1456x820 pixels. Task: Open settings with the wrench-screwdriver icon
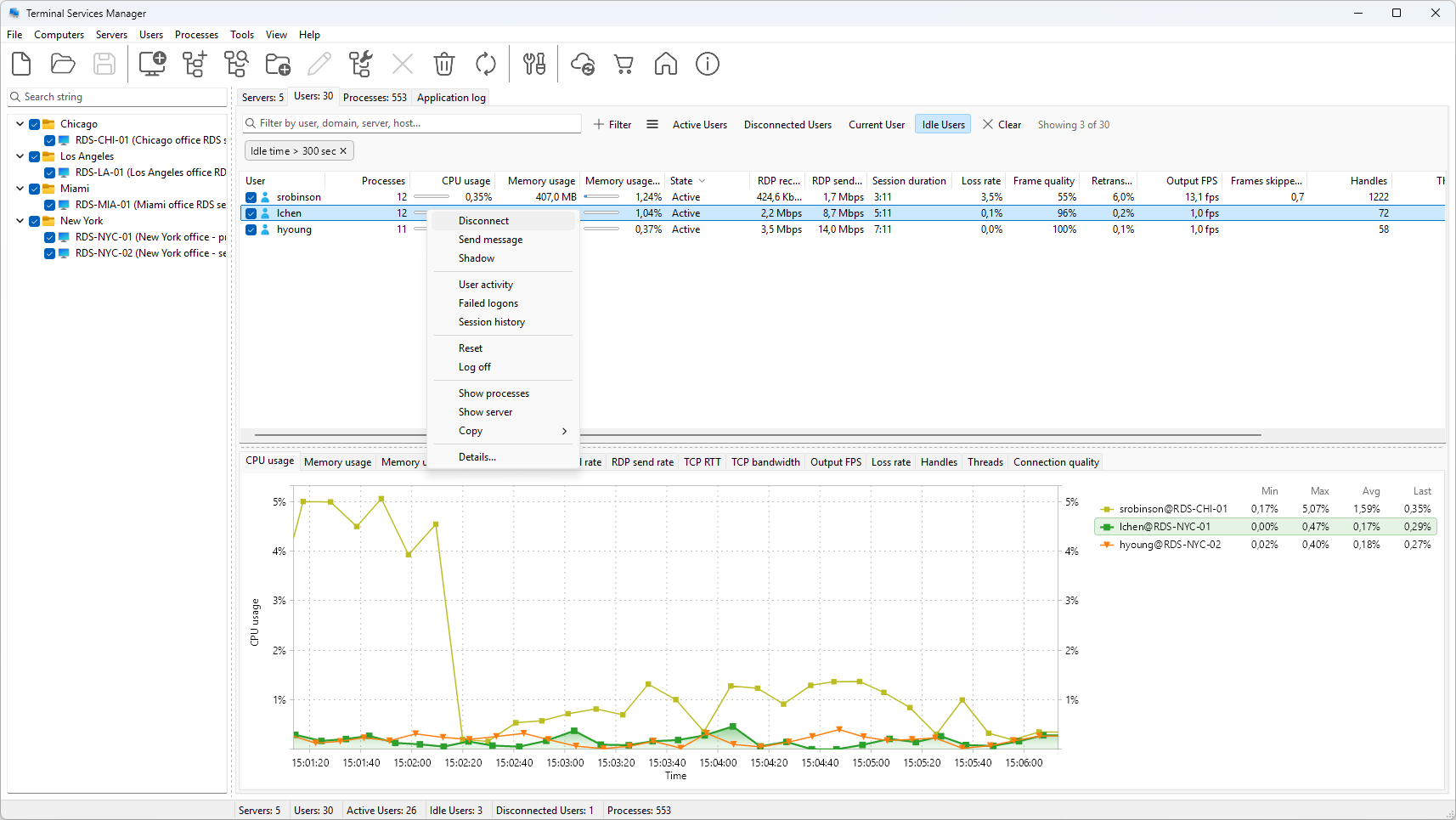(534, 64)
